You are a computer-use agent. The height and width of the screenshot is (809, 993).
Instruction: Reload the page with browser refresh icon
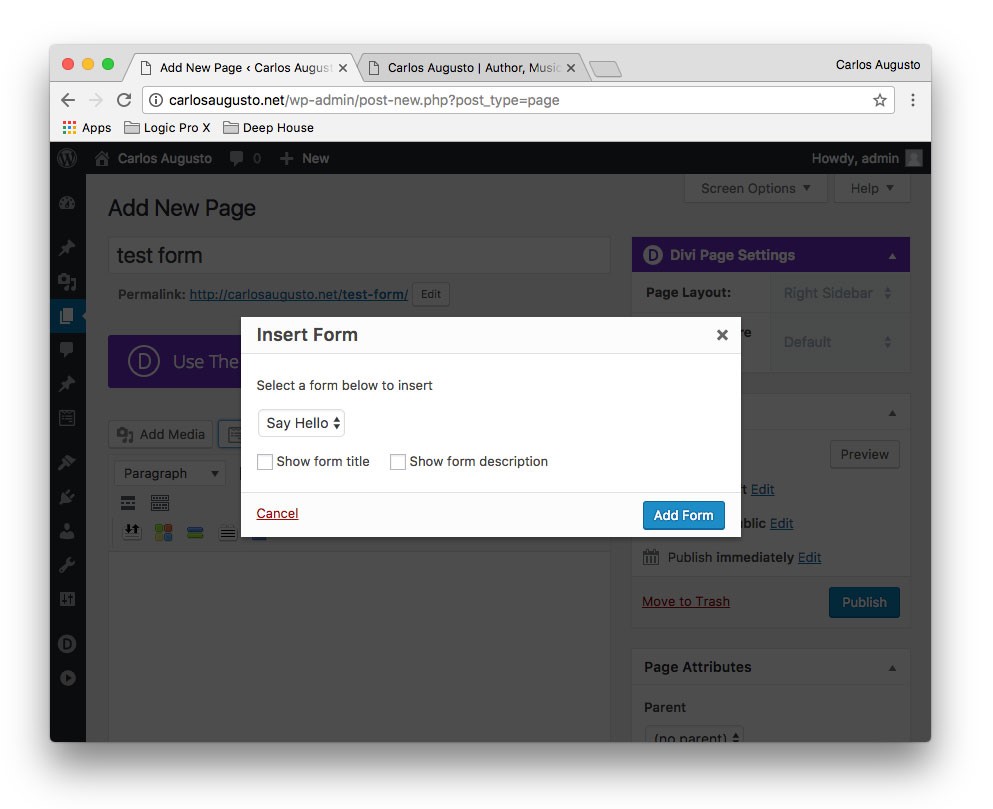124,100
